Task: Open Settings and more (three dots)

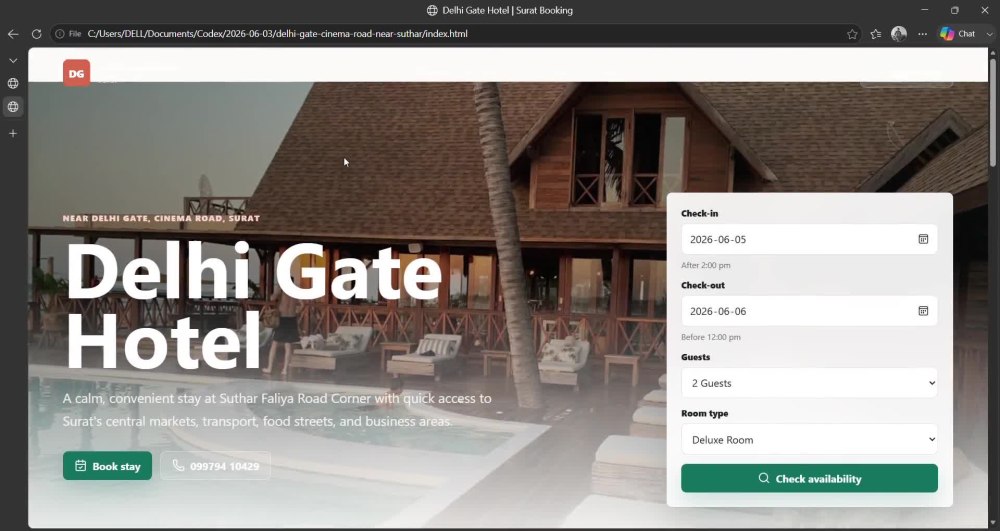Action: click(922, 34)
